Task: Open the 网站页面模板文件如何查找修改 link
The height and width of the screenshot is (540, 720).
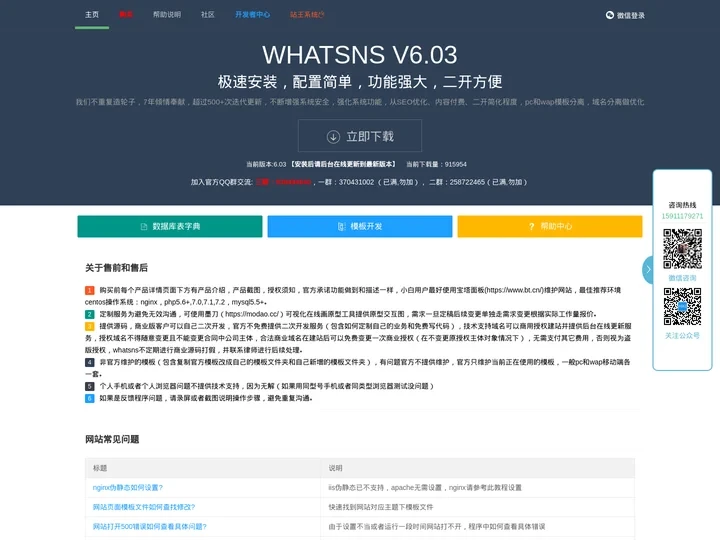Action: [x=144, y=507]
